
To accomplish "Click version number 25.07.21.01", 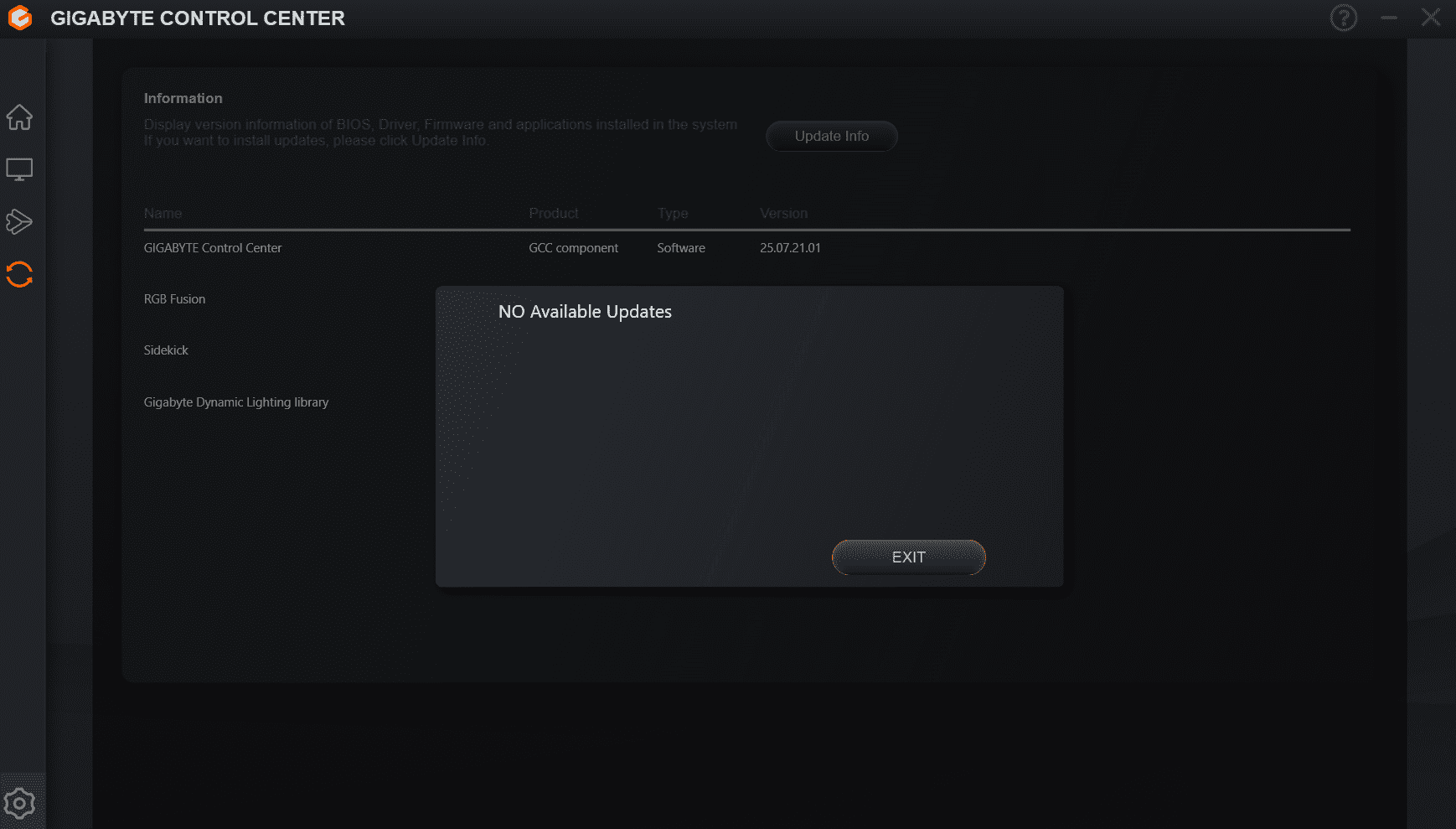I will coord(790,248).
